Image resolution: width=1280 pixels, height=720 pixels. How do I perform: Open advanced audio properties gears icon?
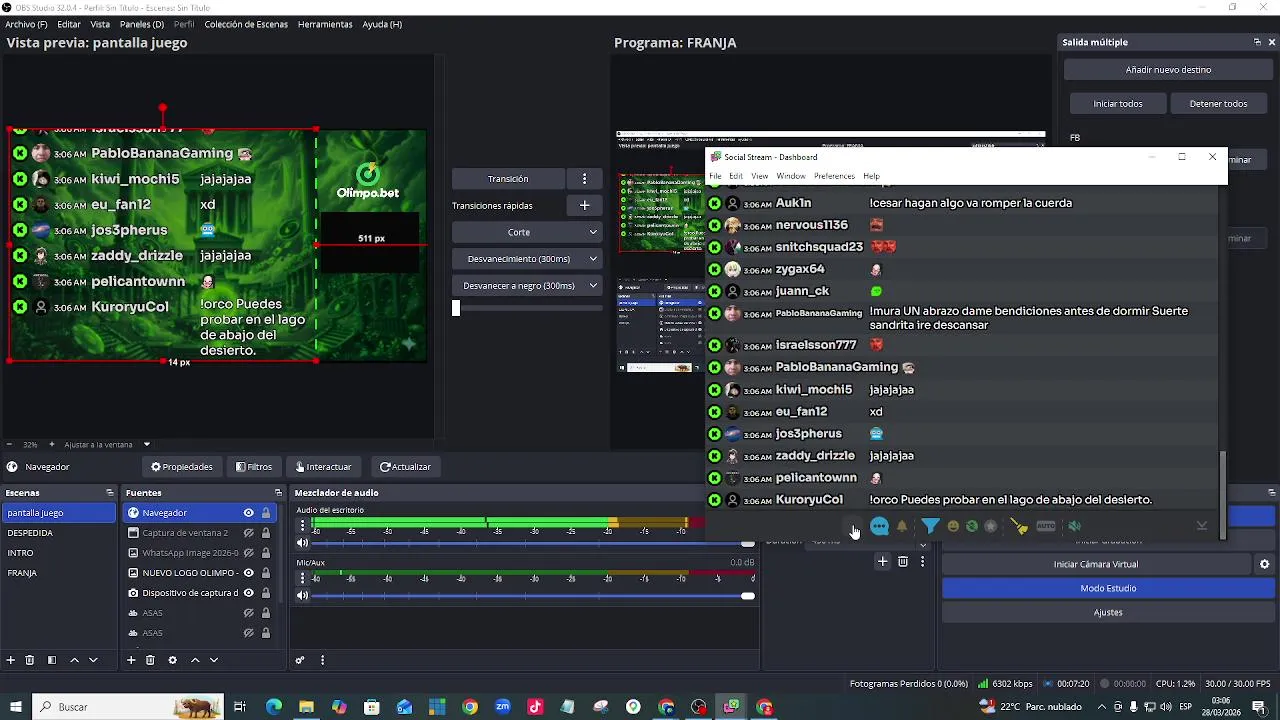coord(299,660)
